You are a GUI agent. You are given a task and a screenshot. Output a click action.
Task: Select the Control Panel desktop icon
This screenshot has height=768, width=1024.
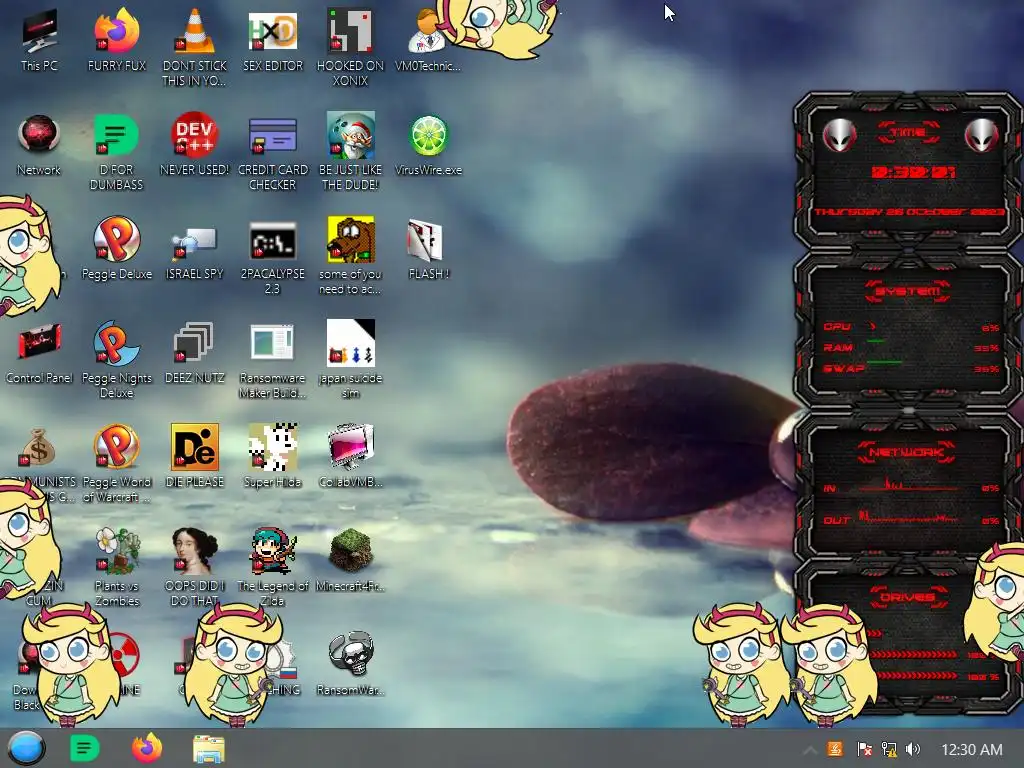(39, 353)
